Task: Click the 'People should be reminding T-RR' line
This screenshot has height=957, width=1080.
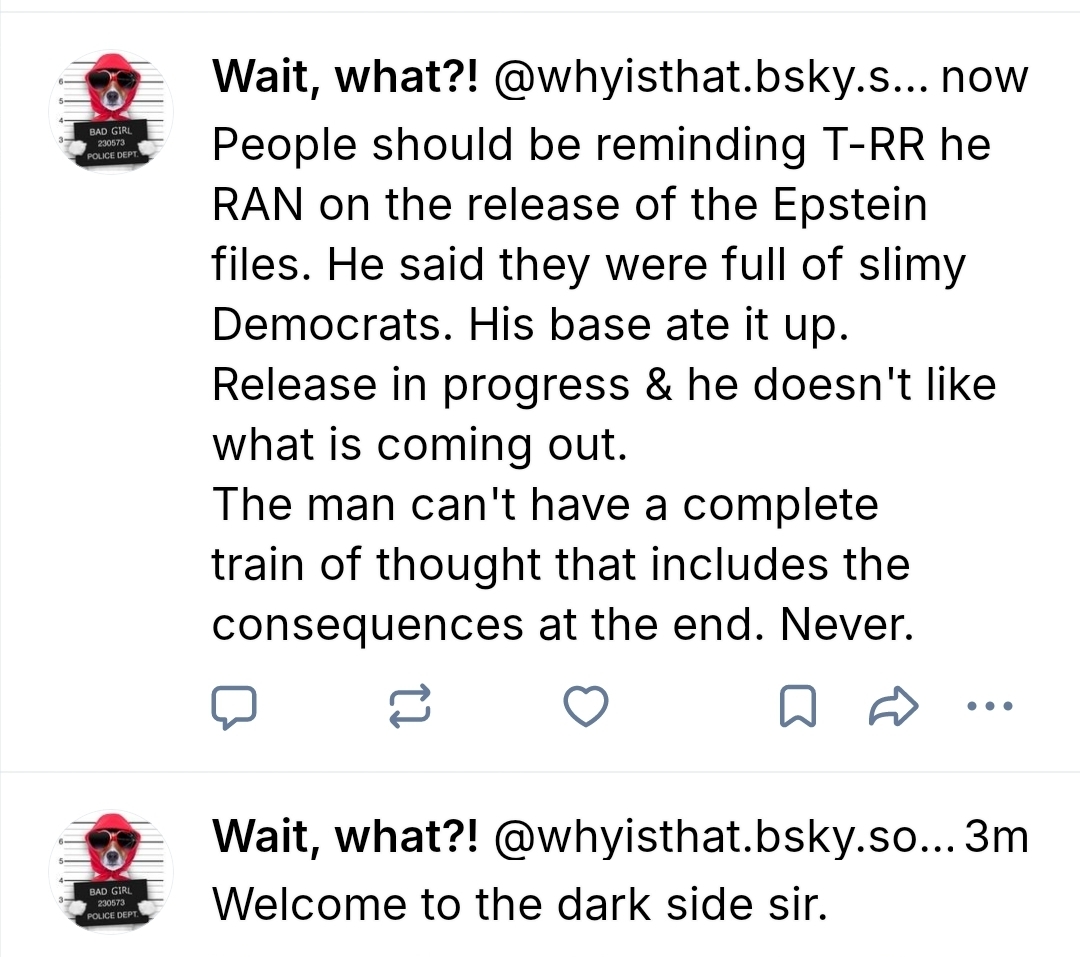Action: pyautogui.click(x=600, y=146)
